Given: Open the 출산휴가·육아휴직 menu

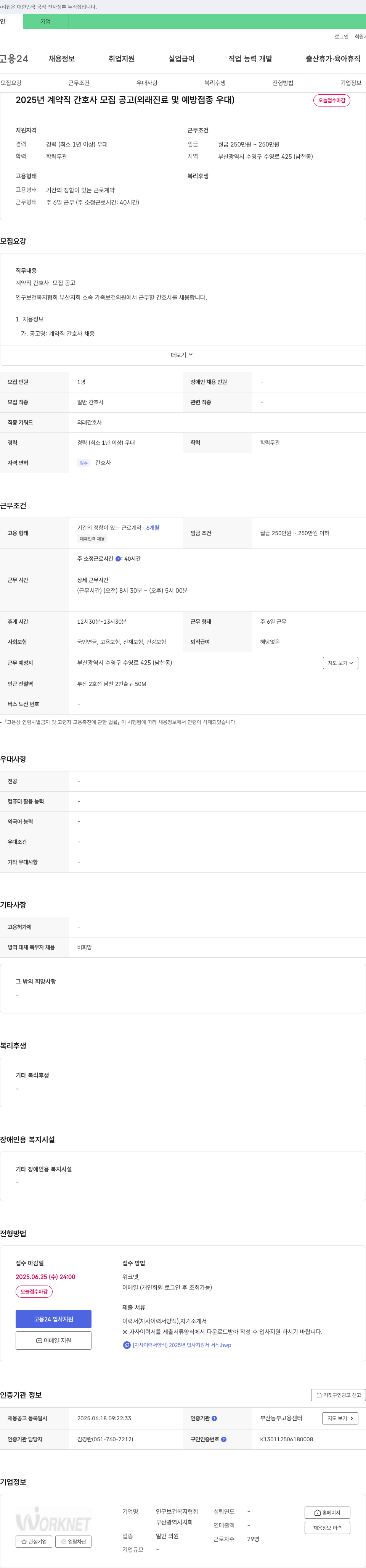Looking at the screenshot, I should [x=332, y=59].
